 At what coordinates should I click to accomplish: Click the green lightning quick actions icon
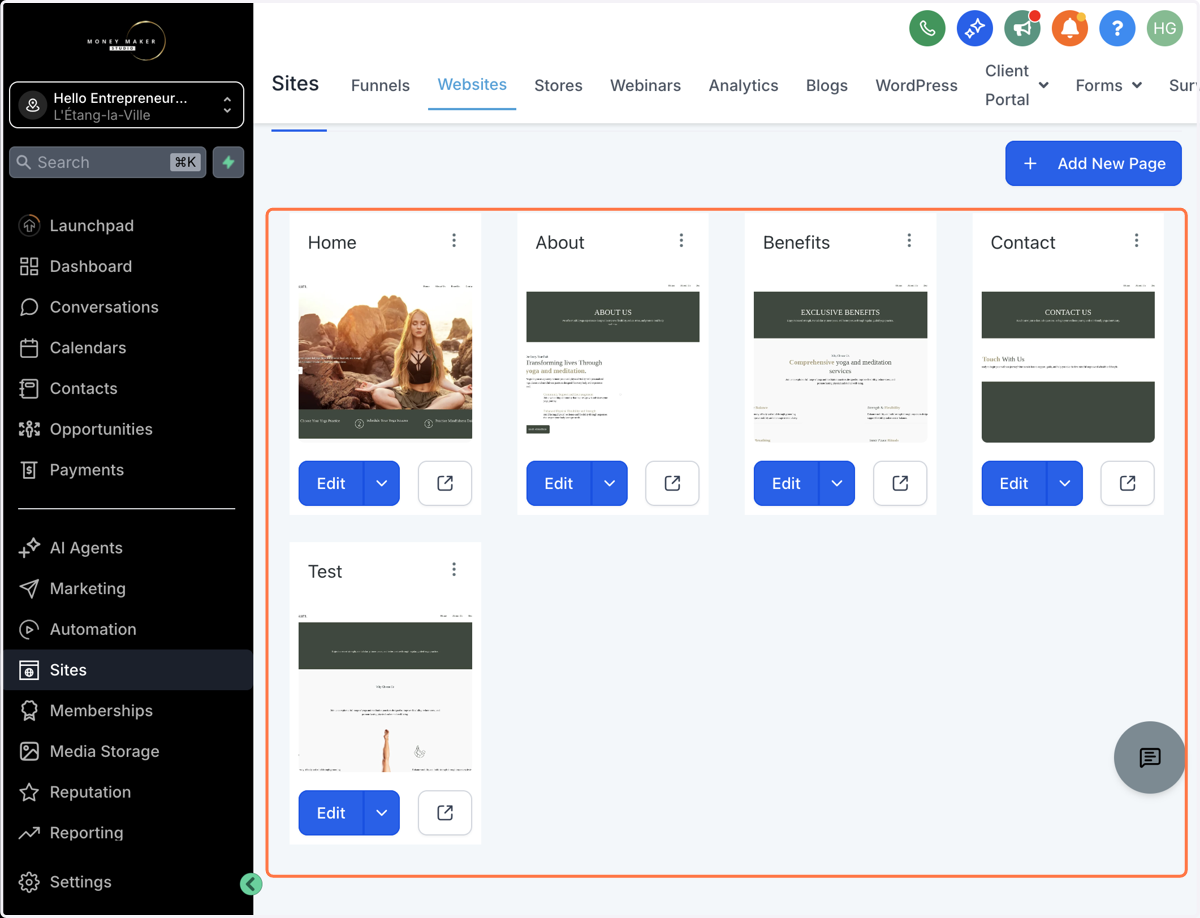click(229, 162)
